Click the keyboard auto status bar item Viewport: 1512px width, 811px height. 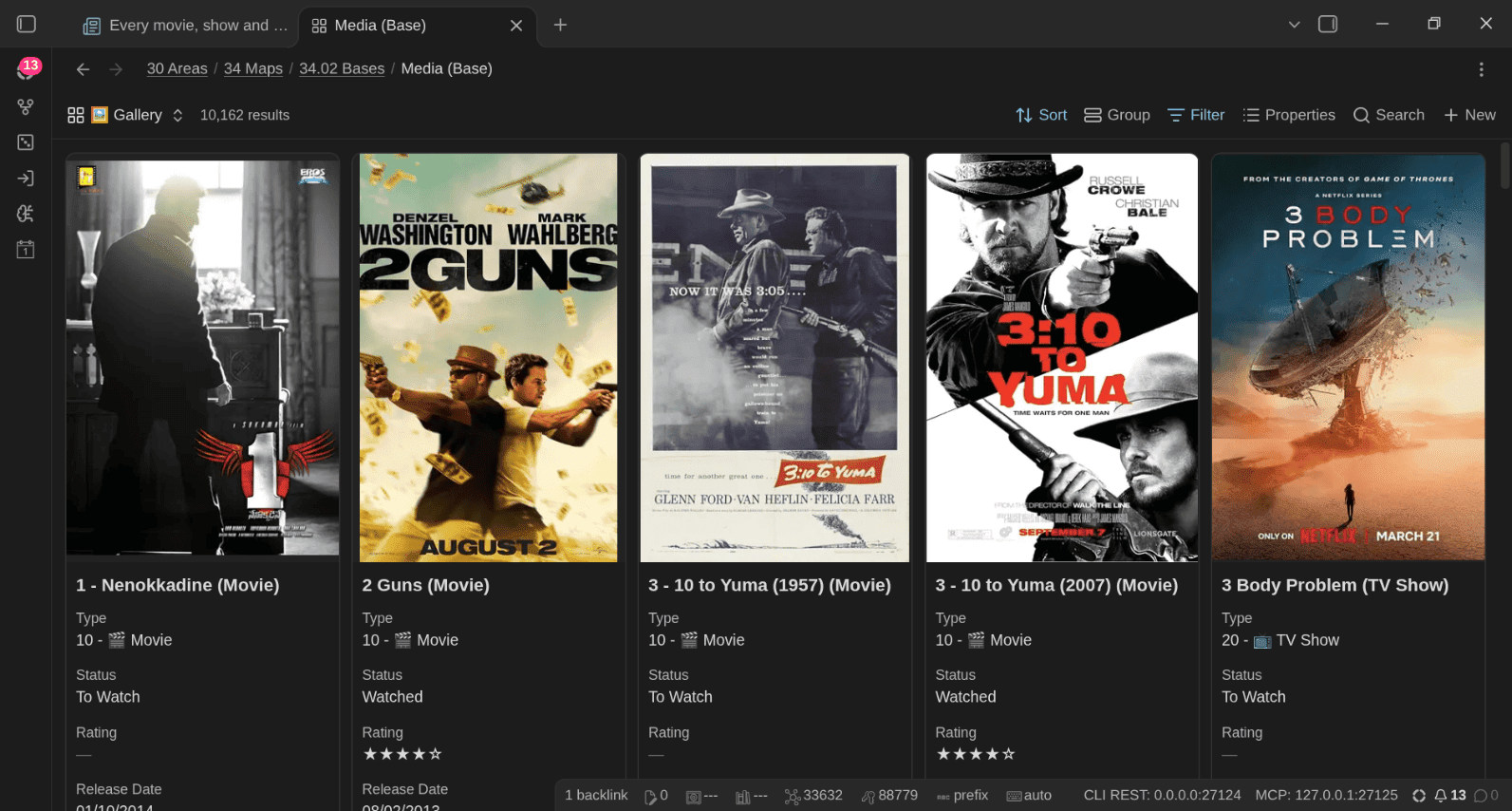(1029, 796)
